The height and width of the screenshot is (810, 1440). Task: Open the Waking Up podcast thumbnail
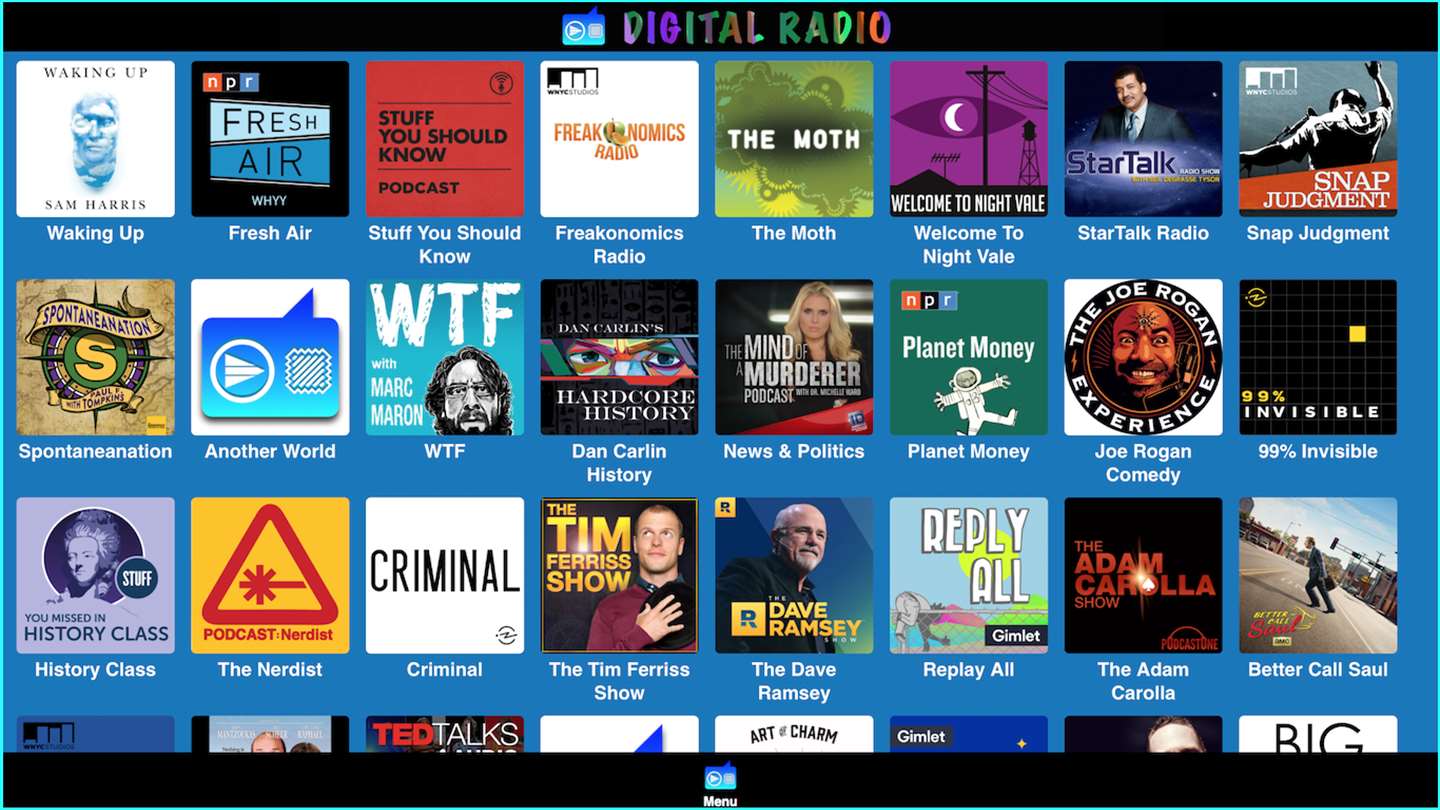[x=95, y=139]
